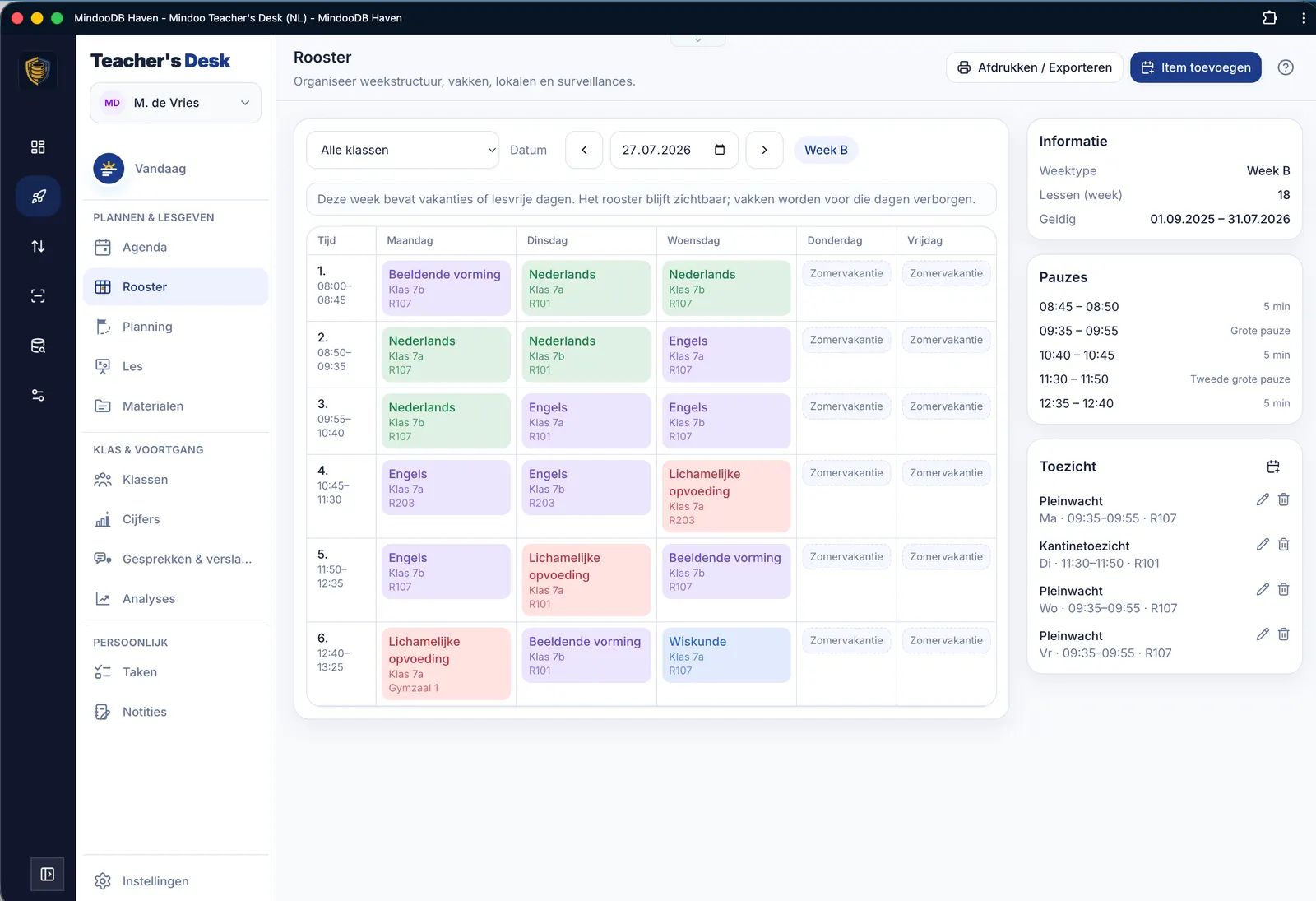This screenshot has height=901, width=1316.
Task: Toggle the Week B badge
Action: (x=826, y=150)
